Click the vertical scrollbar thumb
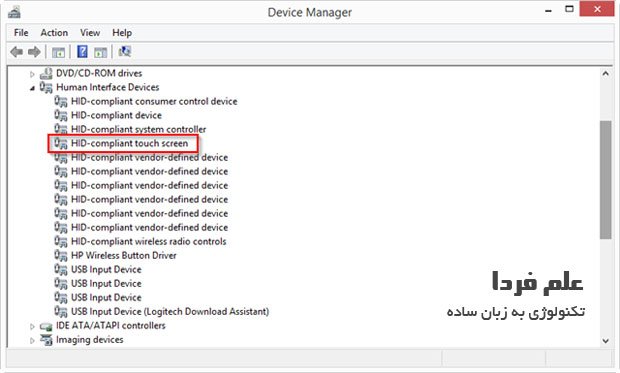Image resolution: width=620 pixels, height=373 pixels. (x=605, y=180)
